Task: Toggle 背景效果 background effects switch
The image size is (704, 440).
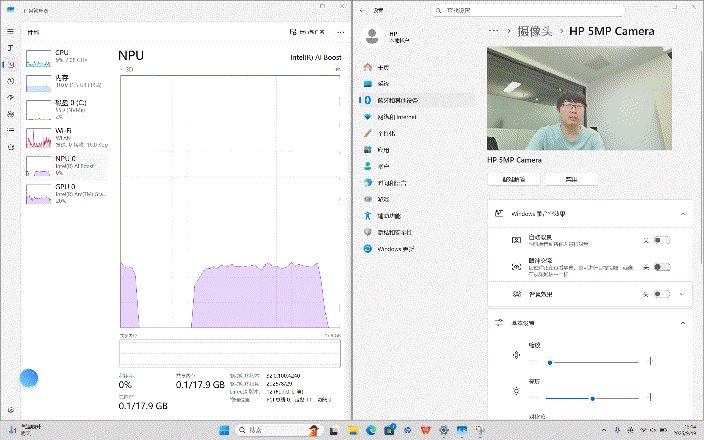Action: point(662,294)
